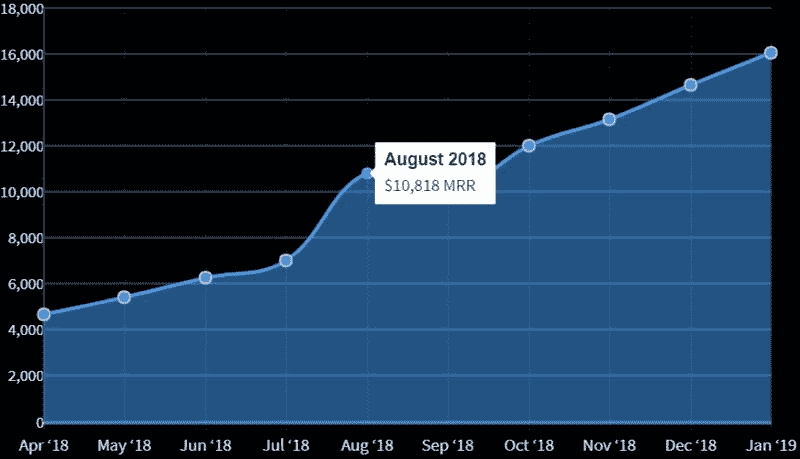Click the Sep '18 x-axis label

tap(448, 445)
